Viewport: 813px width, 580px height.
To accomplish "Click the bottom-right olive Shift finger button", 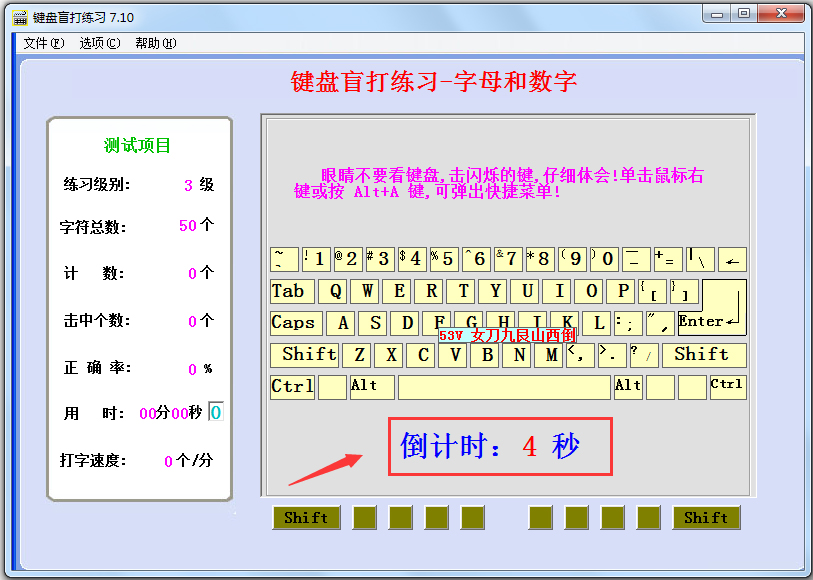I will point(706,517).
